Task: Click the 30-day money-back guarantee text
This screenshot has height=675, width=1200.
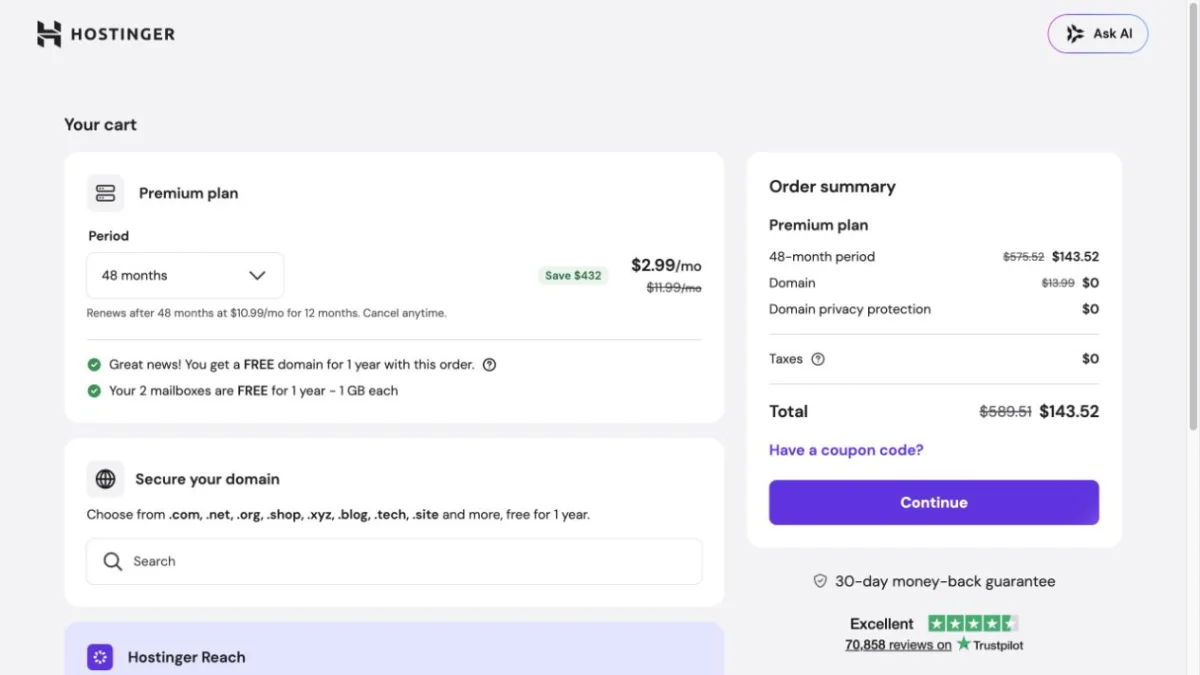Action: point(945,581)
